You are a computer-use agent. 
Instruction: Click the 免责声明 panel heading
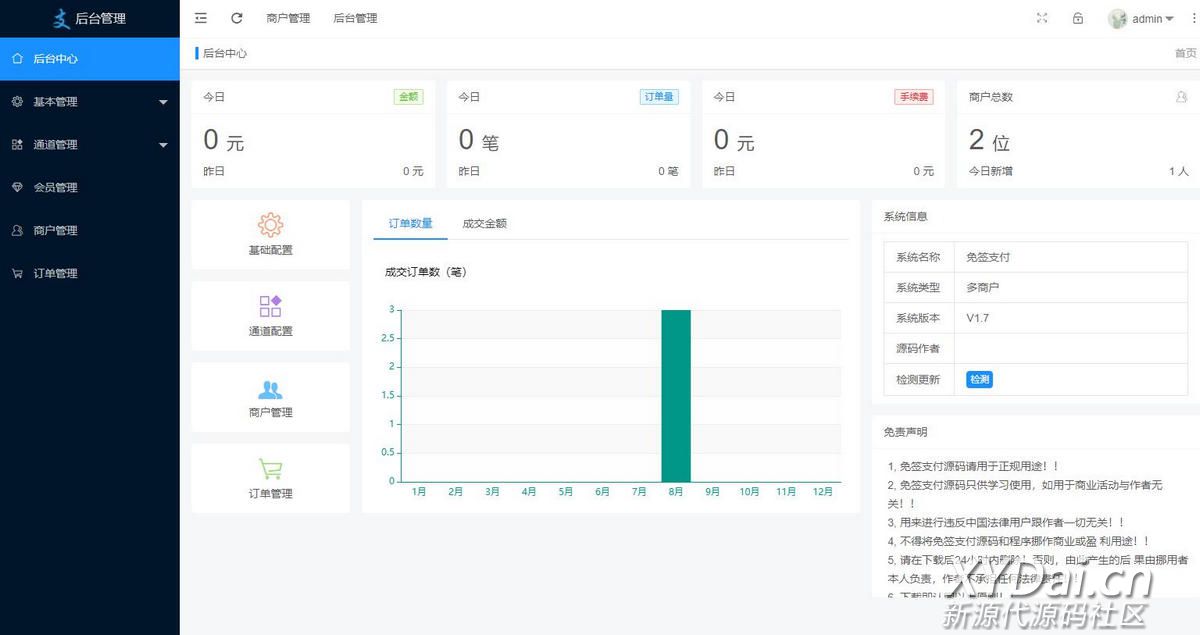coord(906,432)
